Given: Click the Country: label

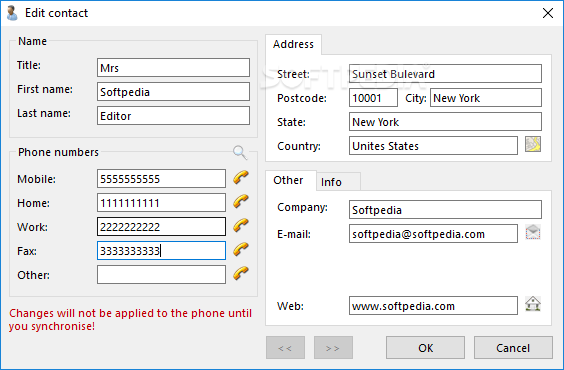Looking at the screenshot, I should 299,146.
